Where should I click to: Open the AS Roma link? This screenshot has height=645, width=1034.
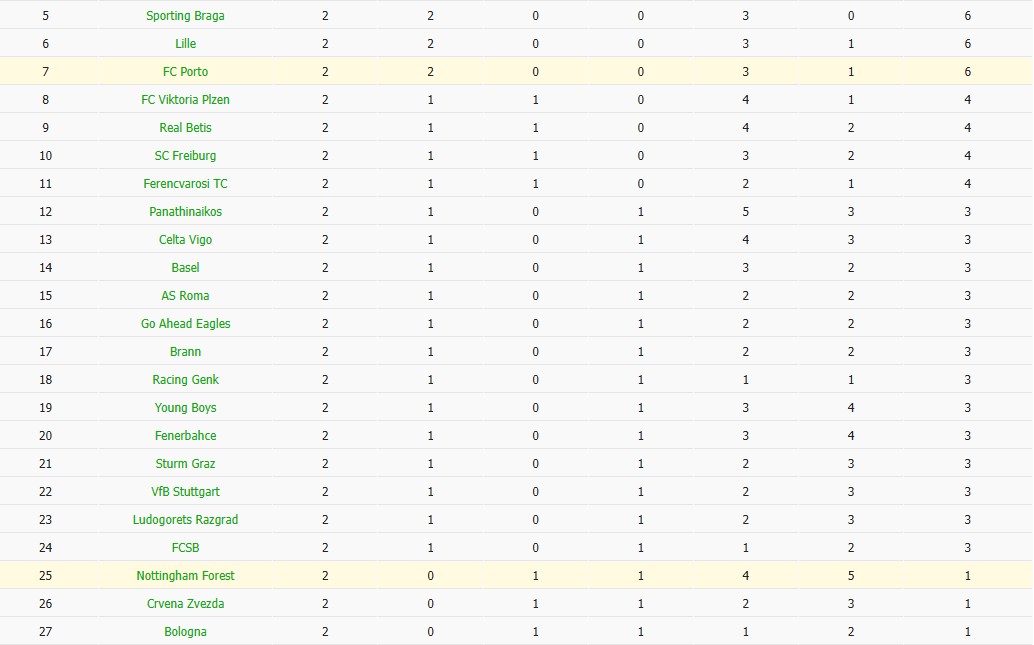(185, 296)
